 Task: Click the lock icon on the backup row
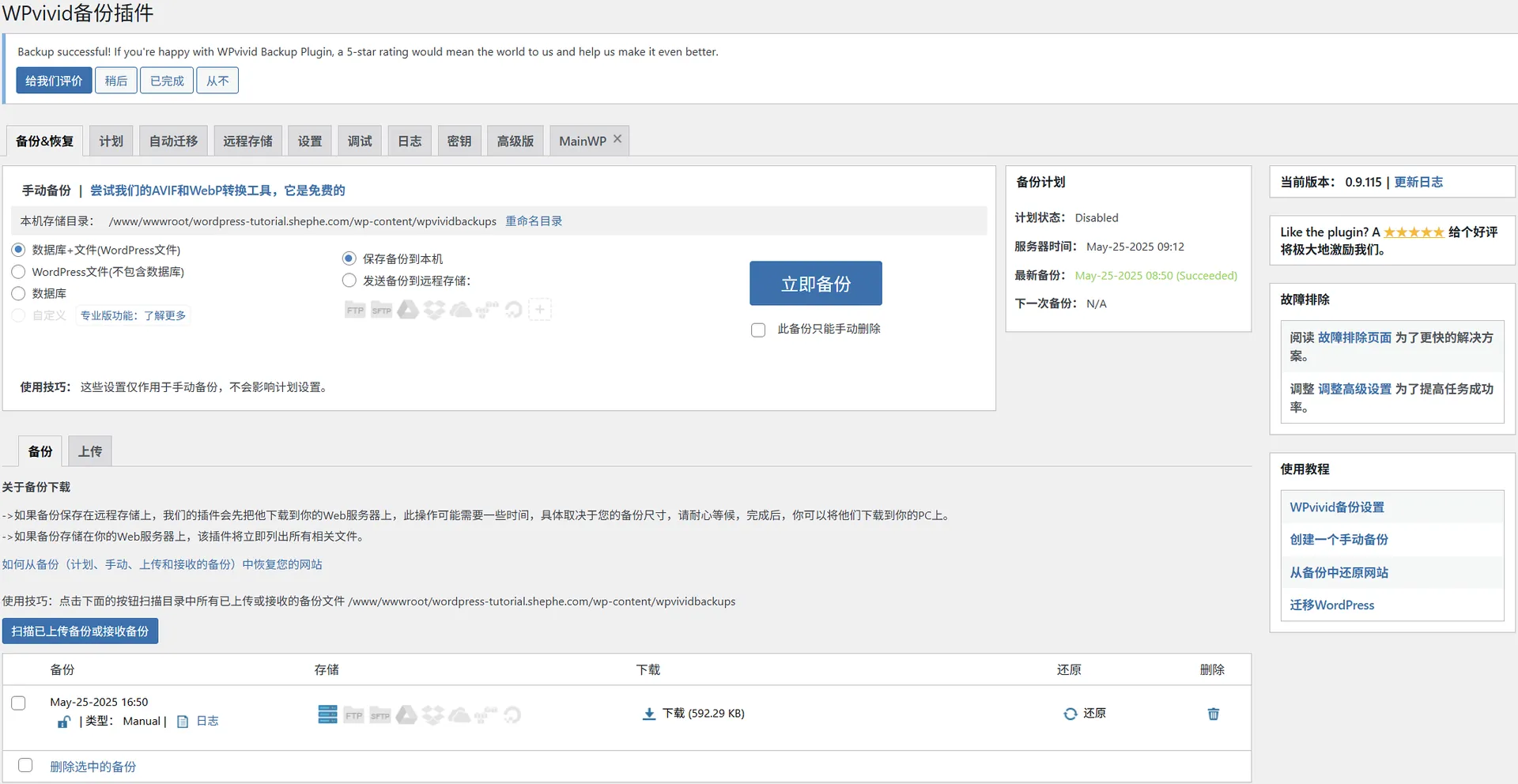click(x=64, y=722)
